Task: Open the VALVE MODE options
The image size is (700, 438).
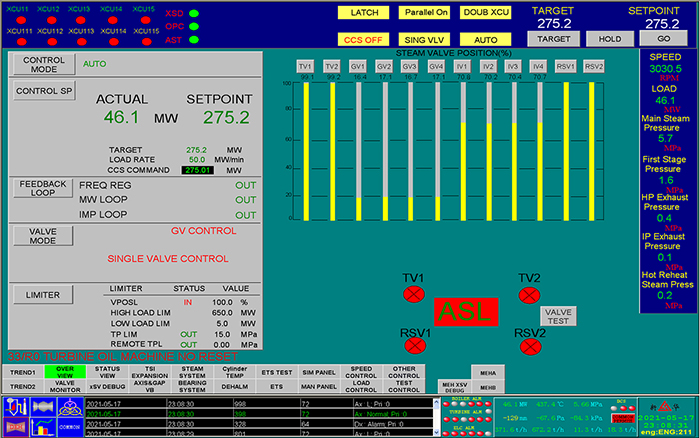Action: 41,235
